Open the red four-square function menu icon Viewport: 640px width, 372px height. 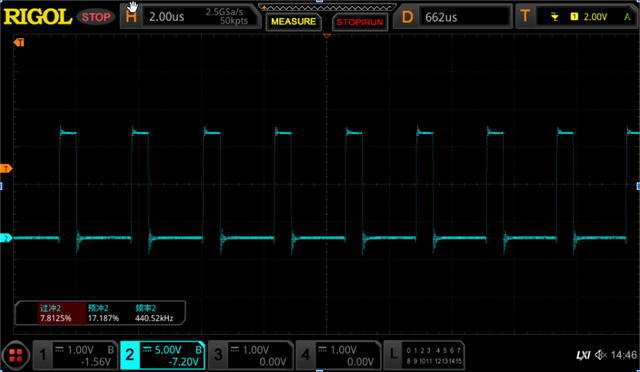point(16,355)
